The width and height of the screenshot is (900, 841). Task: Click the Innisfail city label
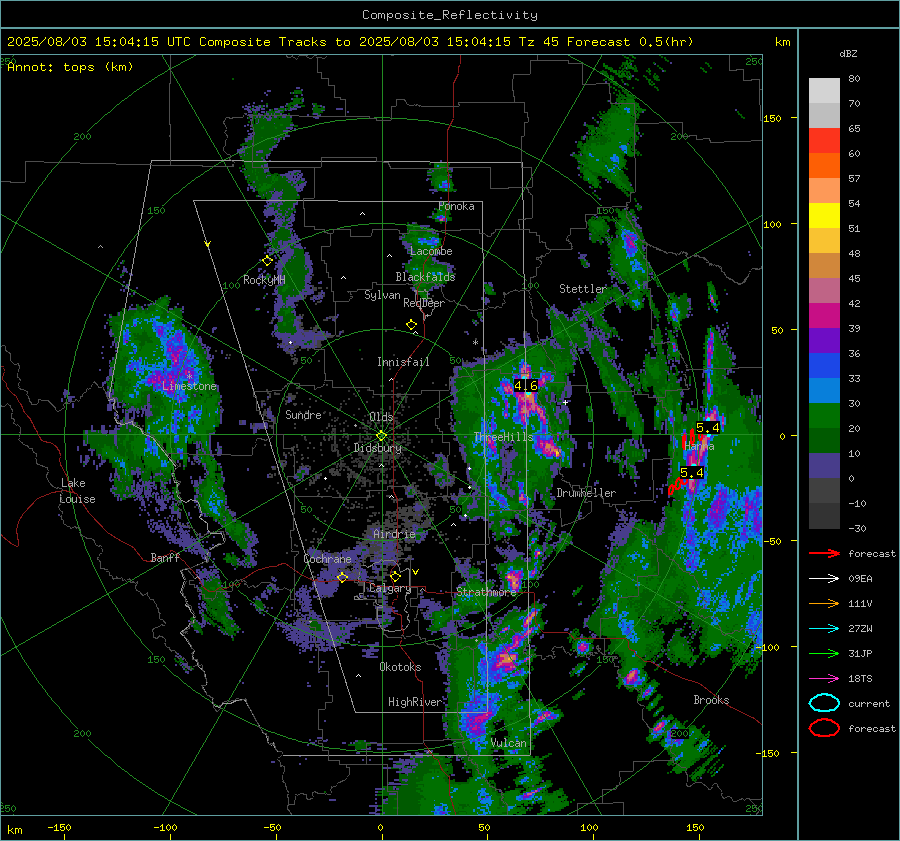click(403, 362)
